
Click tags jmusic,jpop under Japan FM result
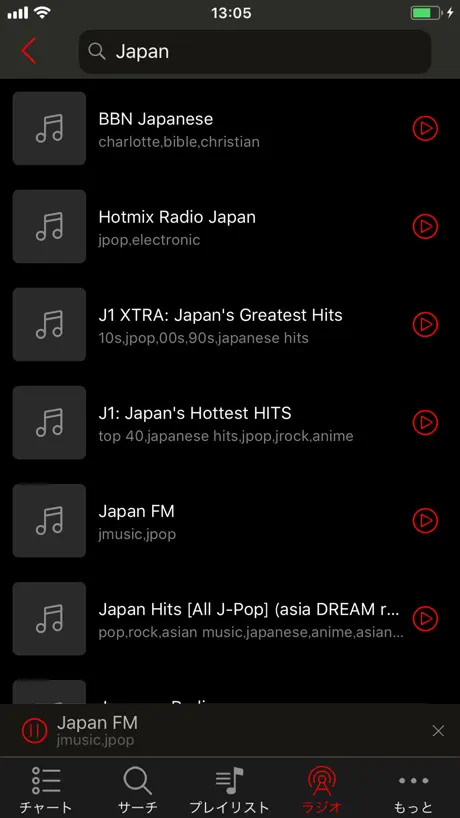[137, 534]
